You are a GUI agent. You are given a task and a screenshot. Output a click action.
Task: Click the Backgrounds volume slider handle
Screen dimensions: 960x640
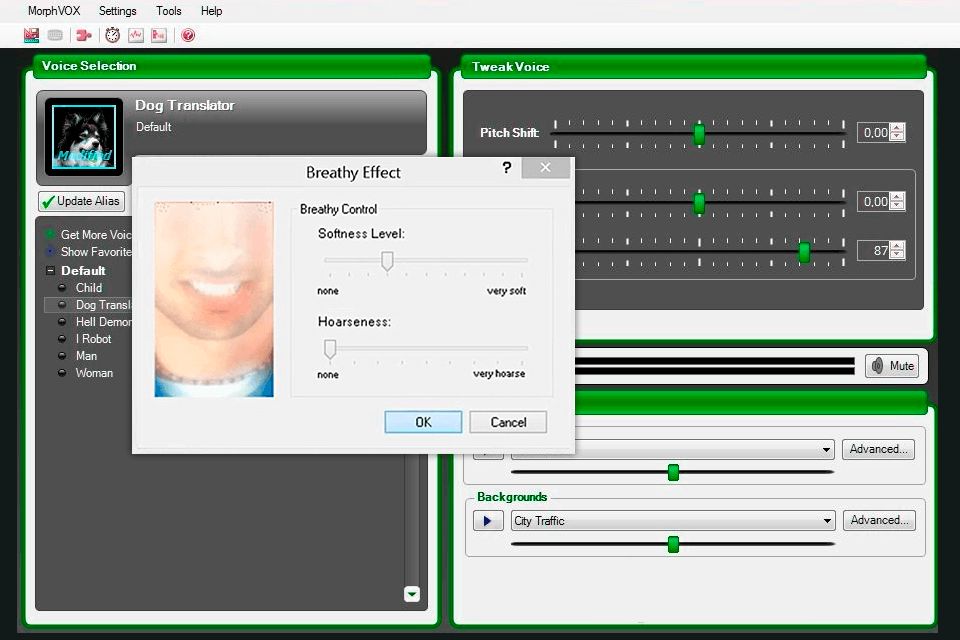tap(673, 544)
